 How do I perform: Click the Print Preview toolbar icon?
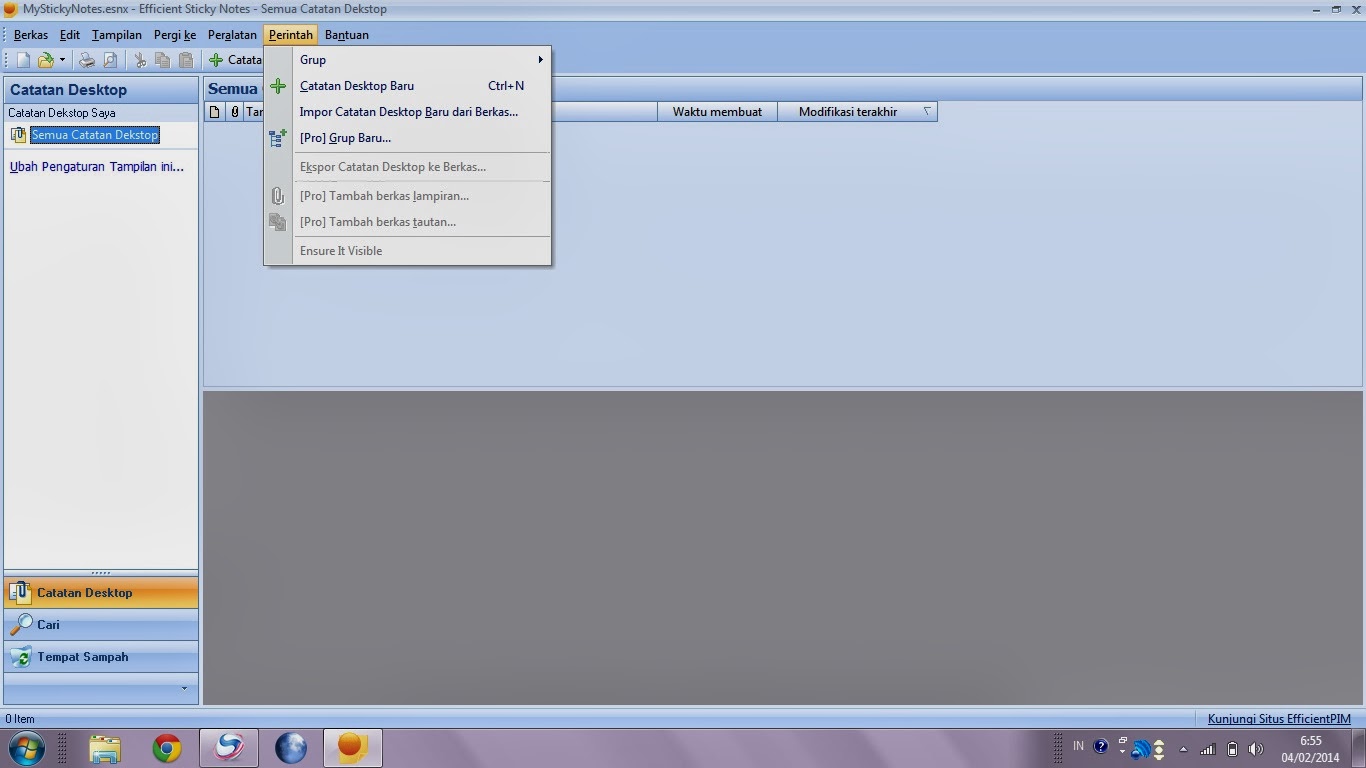[110, 60]
